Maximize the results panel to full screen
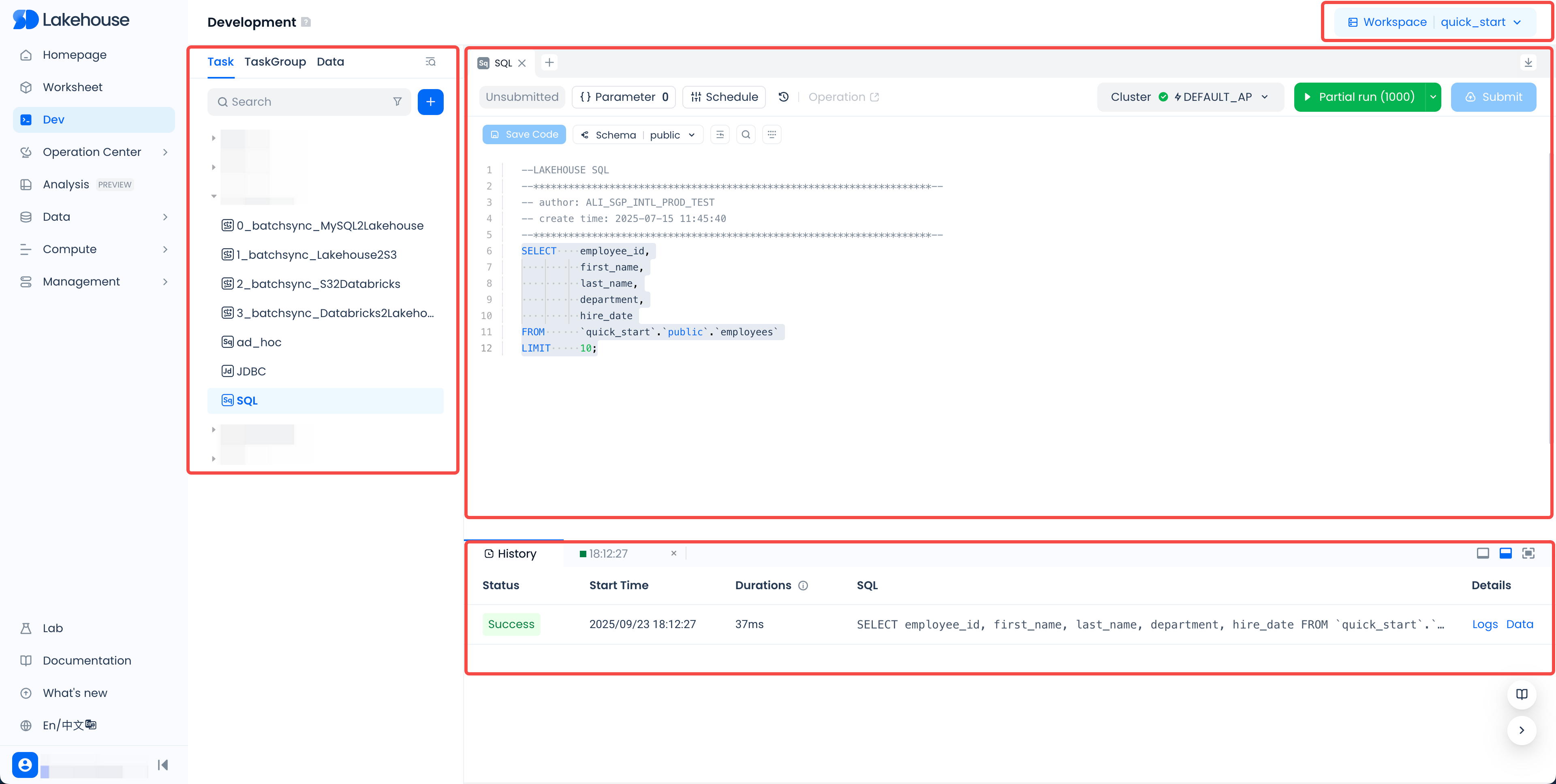 pyautogui.click(x=1528, y=553)
